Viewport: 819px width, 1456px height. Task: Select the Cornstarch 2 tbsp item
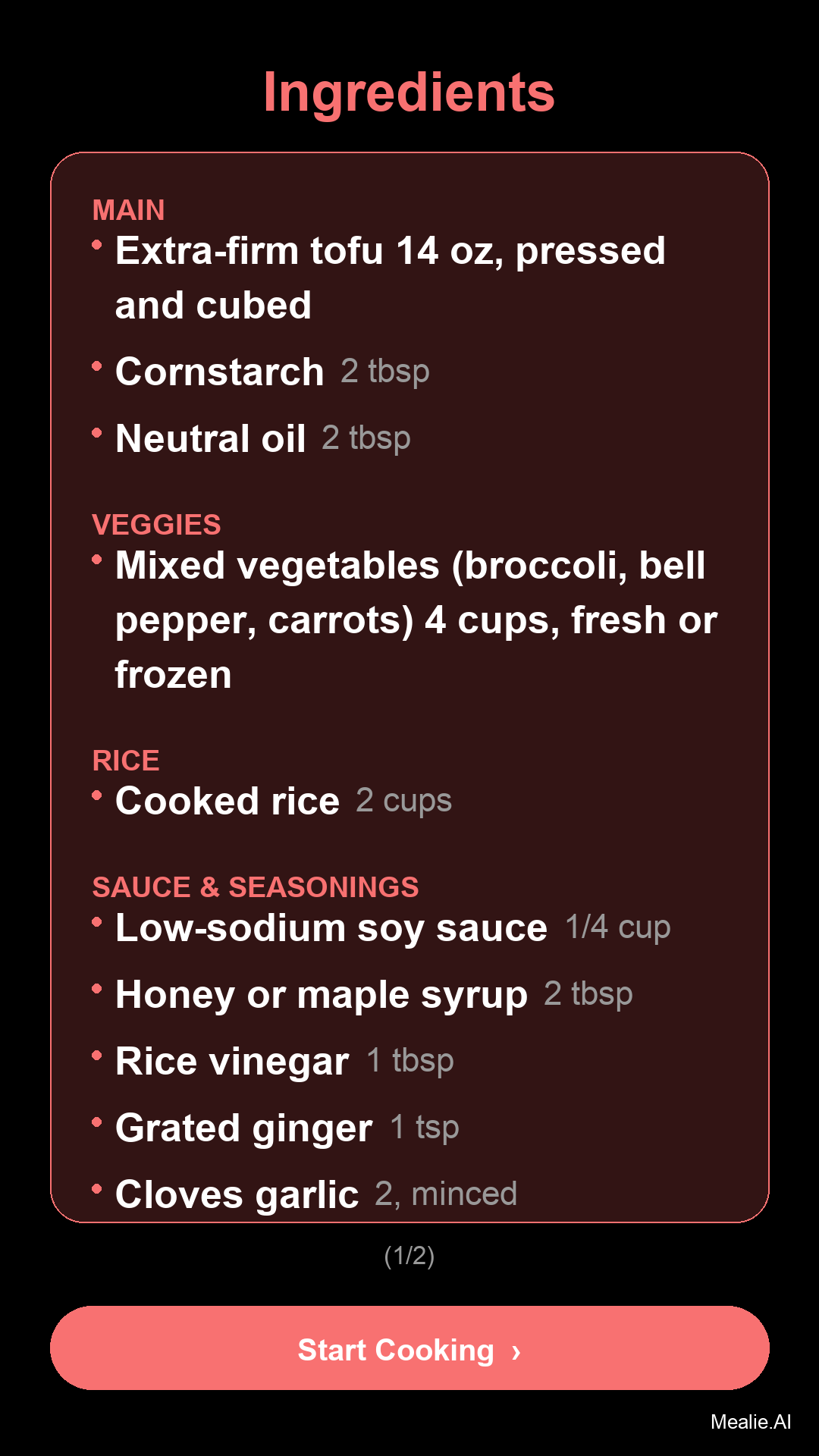[272, 372]
